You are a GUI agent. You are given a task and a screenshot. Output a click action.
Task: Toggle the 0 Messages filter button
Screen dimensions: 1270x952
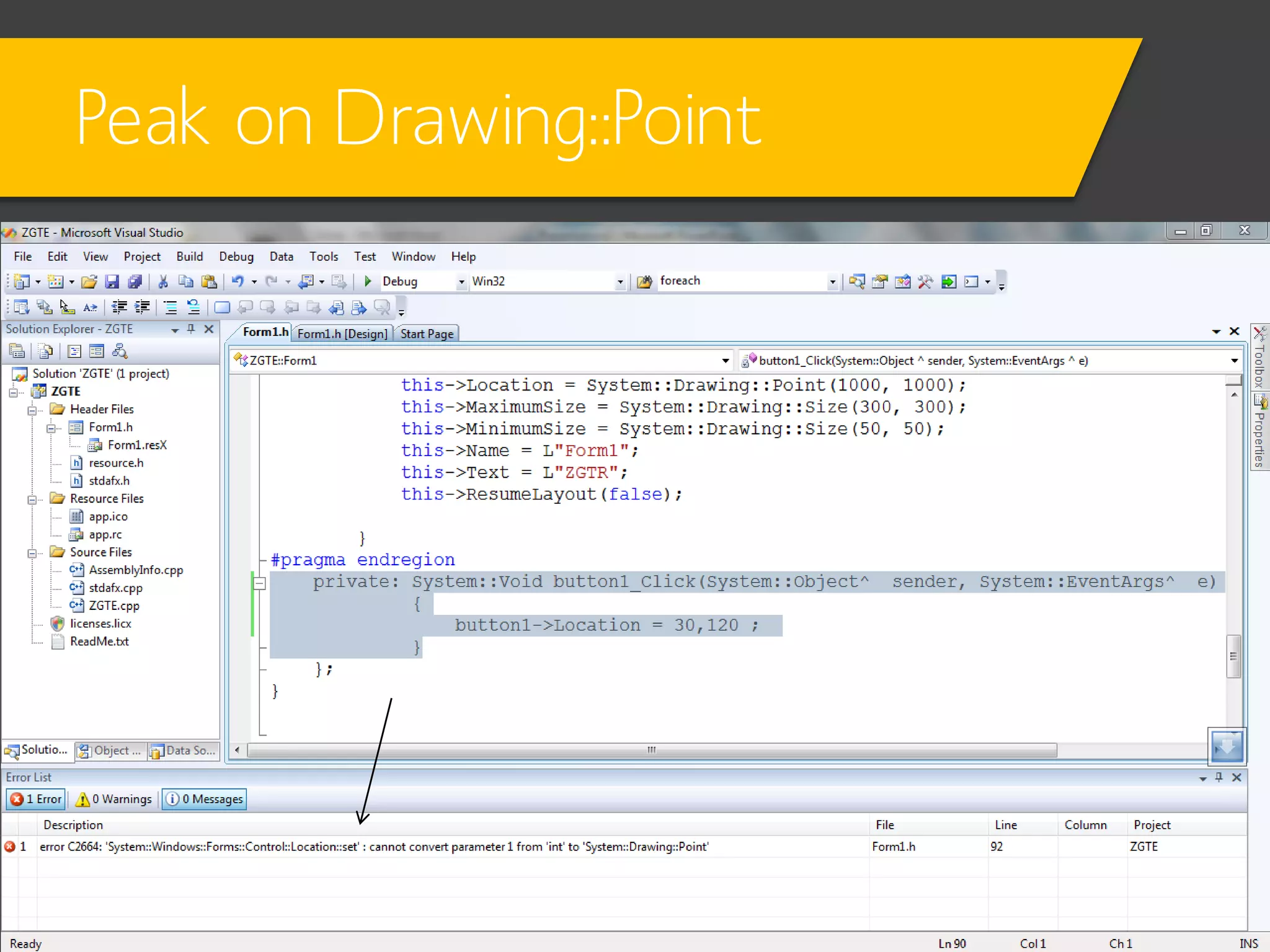(204, 799)
